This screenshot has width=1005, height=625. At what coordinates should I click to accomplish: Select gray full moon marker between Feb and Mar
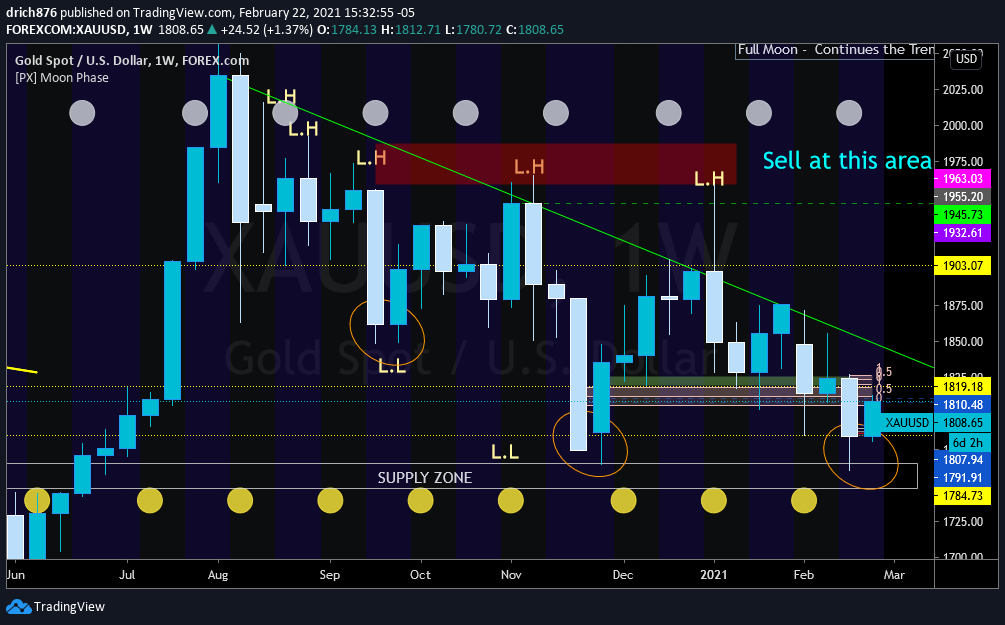coord(849,113)
